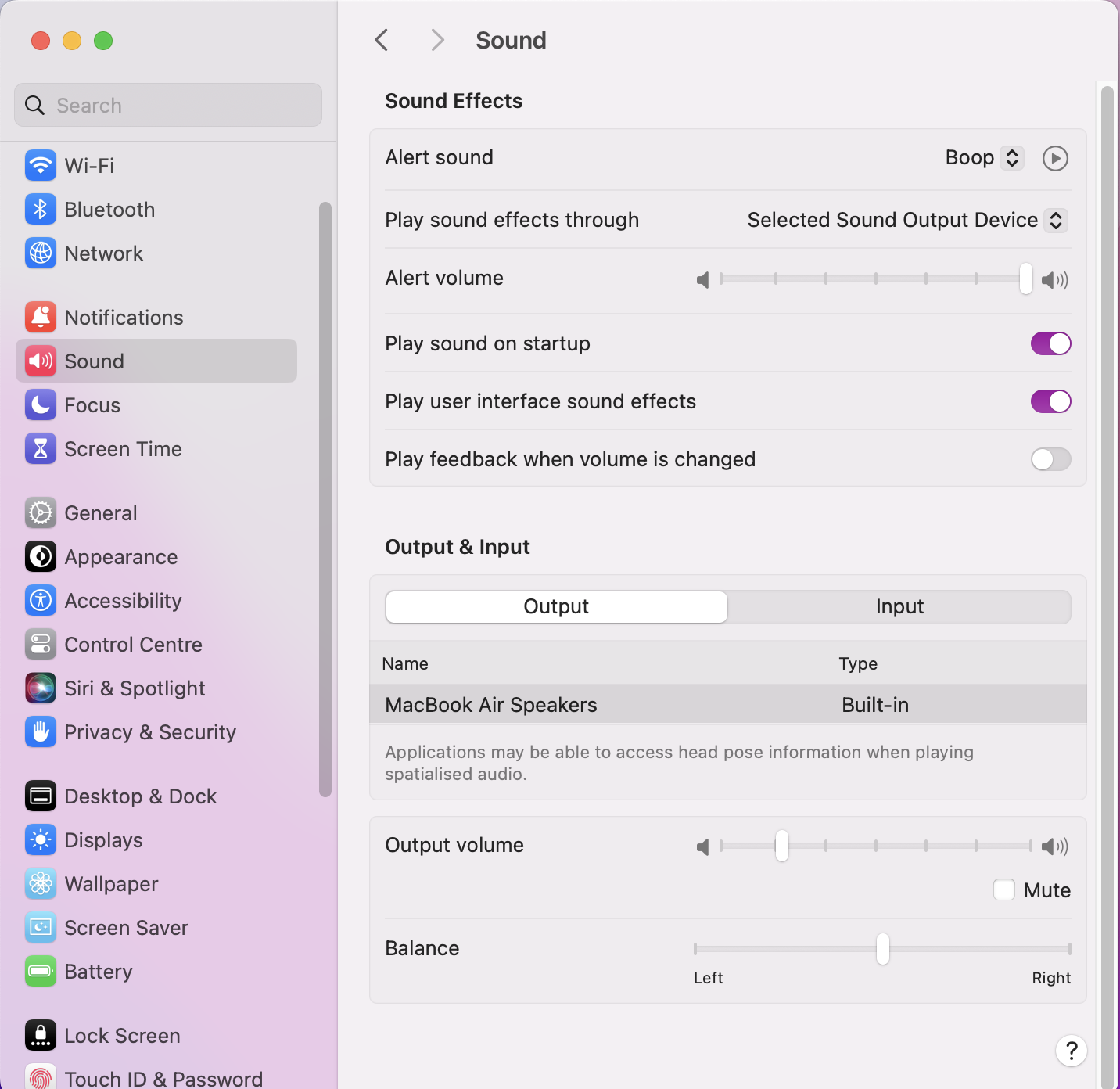Open Lock Screen settings
The image size is (1120, 1089).
point(40,1035)
